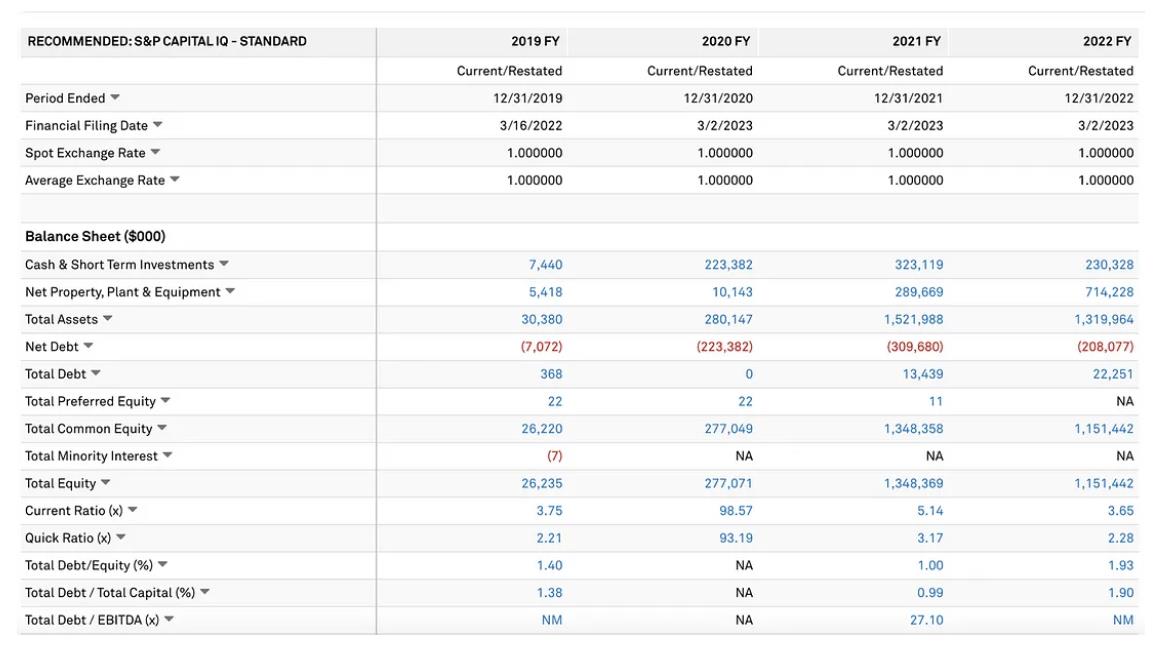The width and height of the screenshot is (1154, 646).
Task: Open the Period Ended dropdown arrow
Action: coord(115,98)
